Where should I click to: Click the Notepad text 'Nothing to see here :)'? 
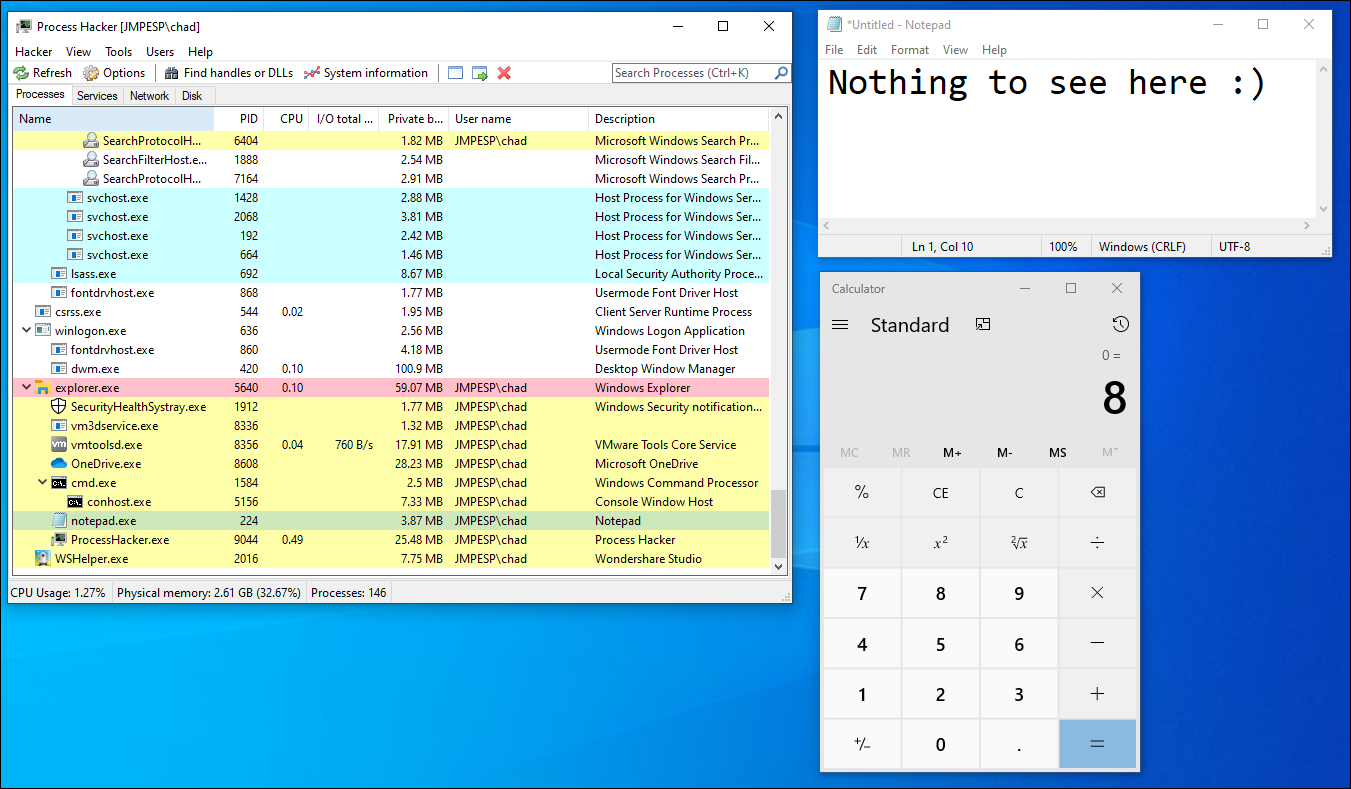pyautogui.click(x=1047, y=82)
